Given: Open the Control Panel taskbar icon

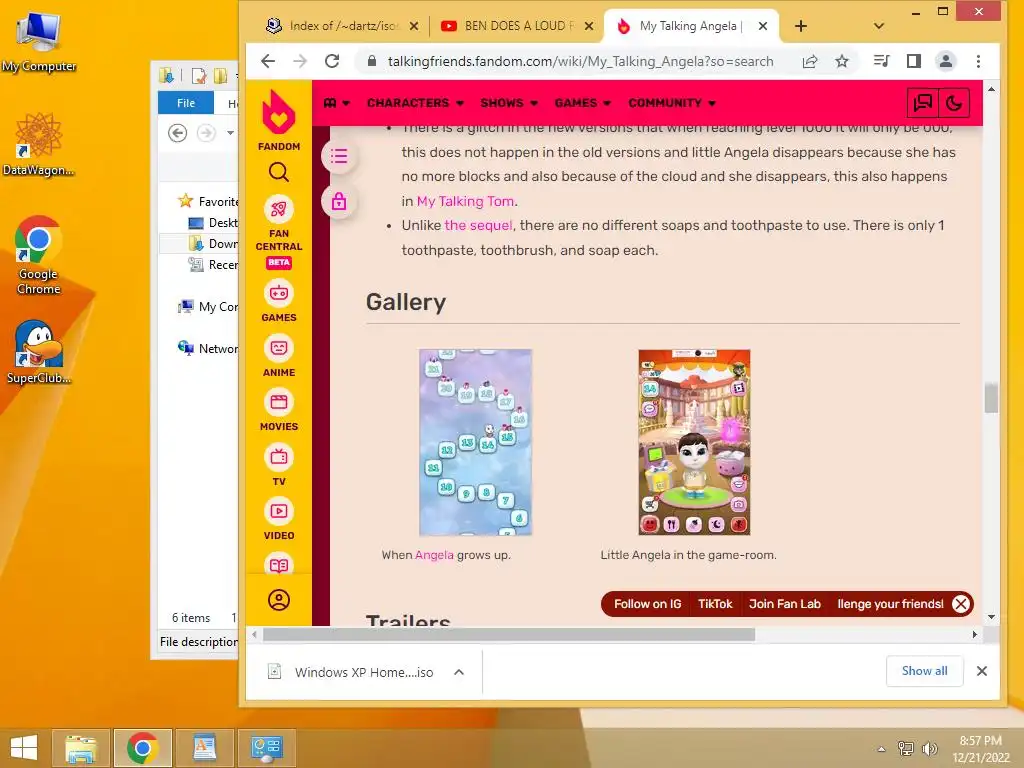Looking at the screenshot, I should 266,748.
